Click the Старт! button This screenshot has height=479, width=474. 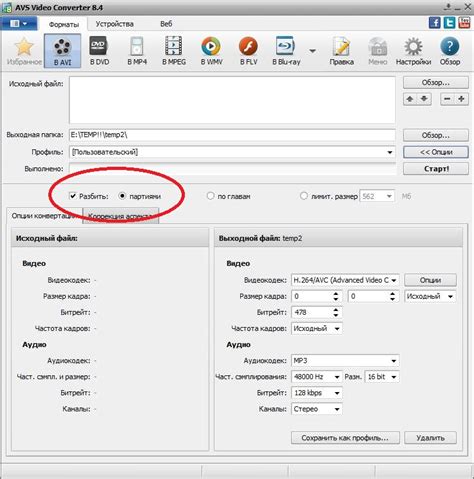tap(436, 169)
